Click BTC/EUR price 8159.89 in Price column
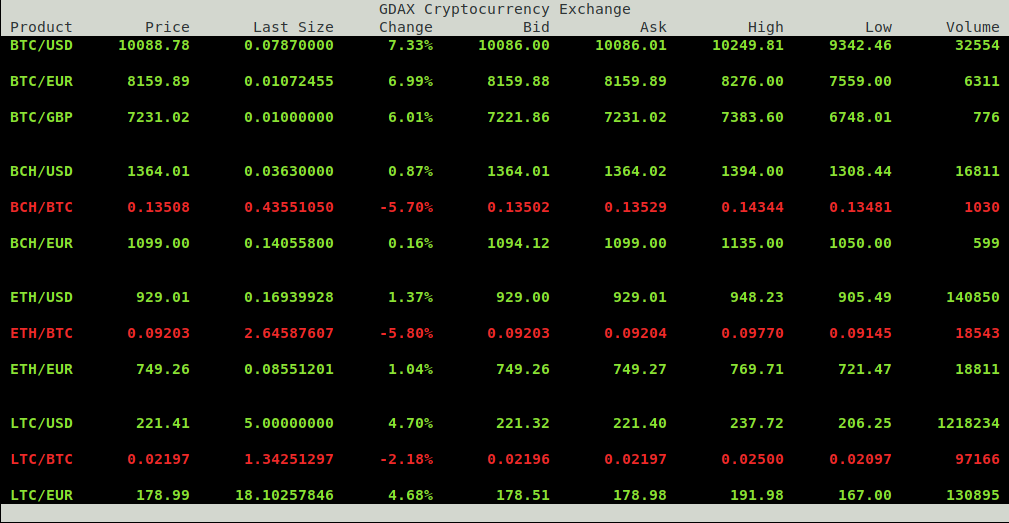Viewport: 1009px width, 523px height. [158, 81]
